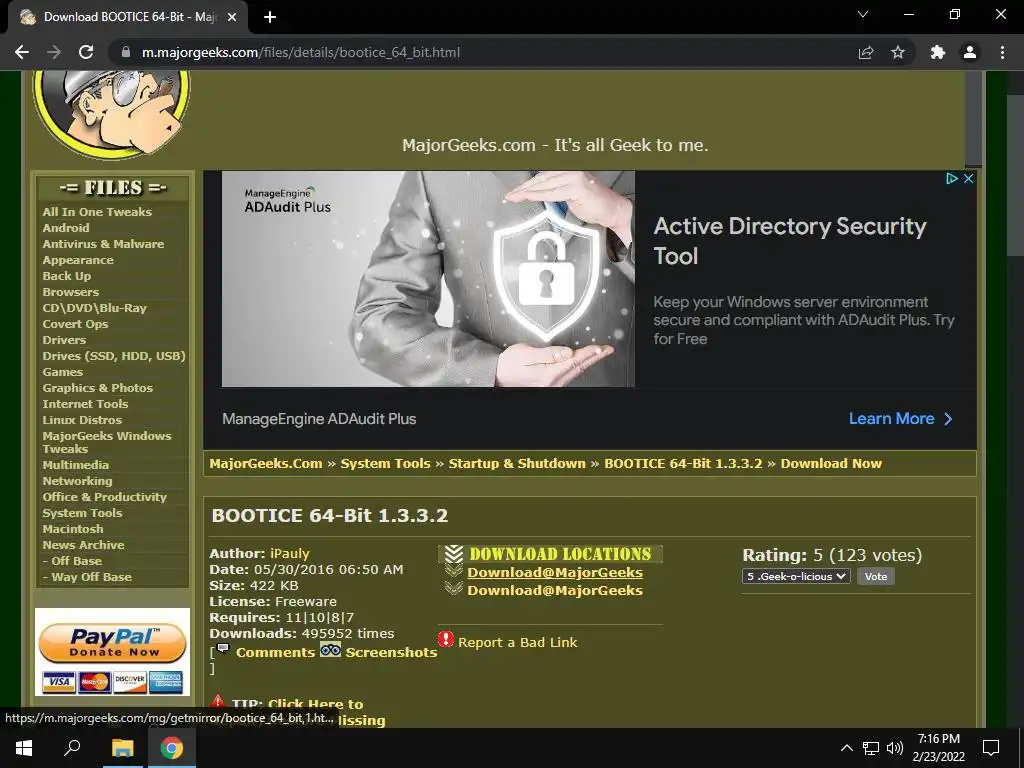Bookmark this page with the star icon
Viewport: 1024px width, 768px height.
[898, 52]
